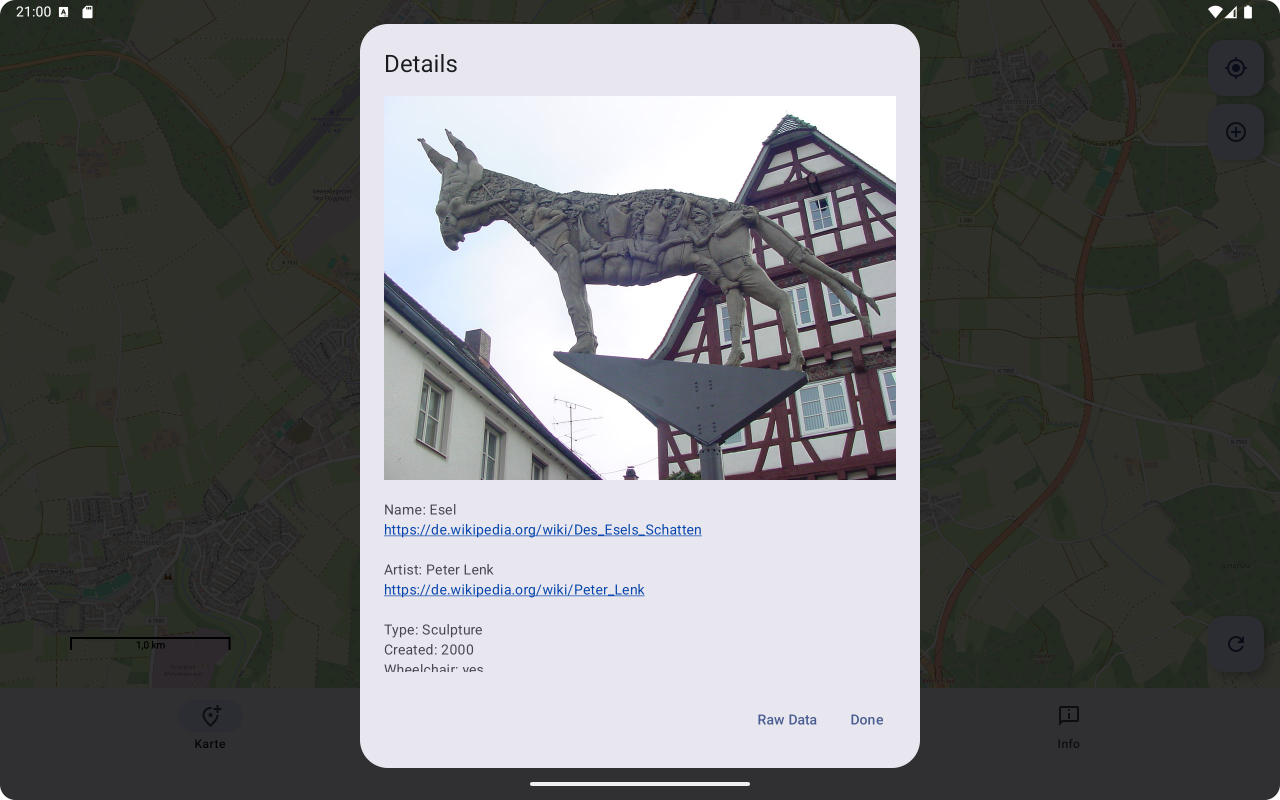Tap the SD card status icon
The image size is (1280, 800).
click(x=87, y=12)
